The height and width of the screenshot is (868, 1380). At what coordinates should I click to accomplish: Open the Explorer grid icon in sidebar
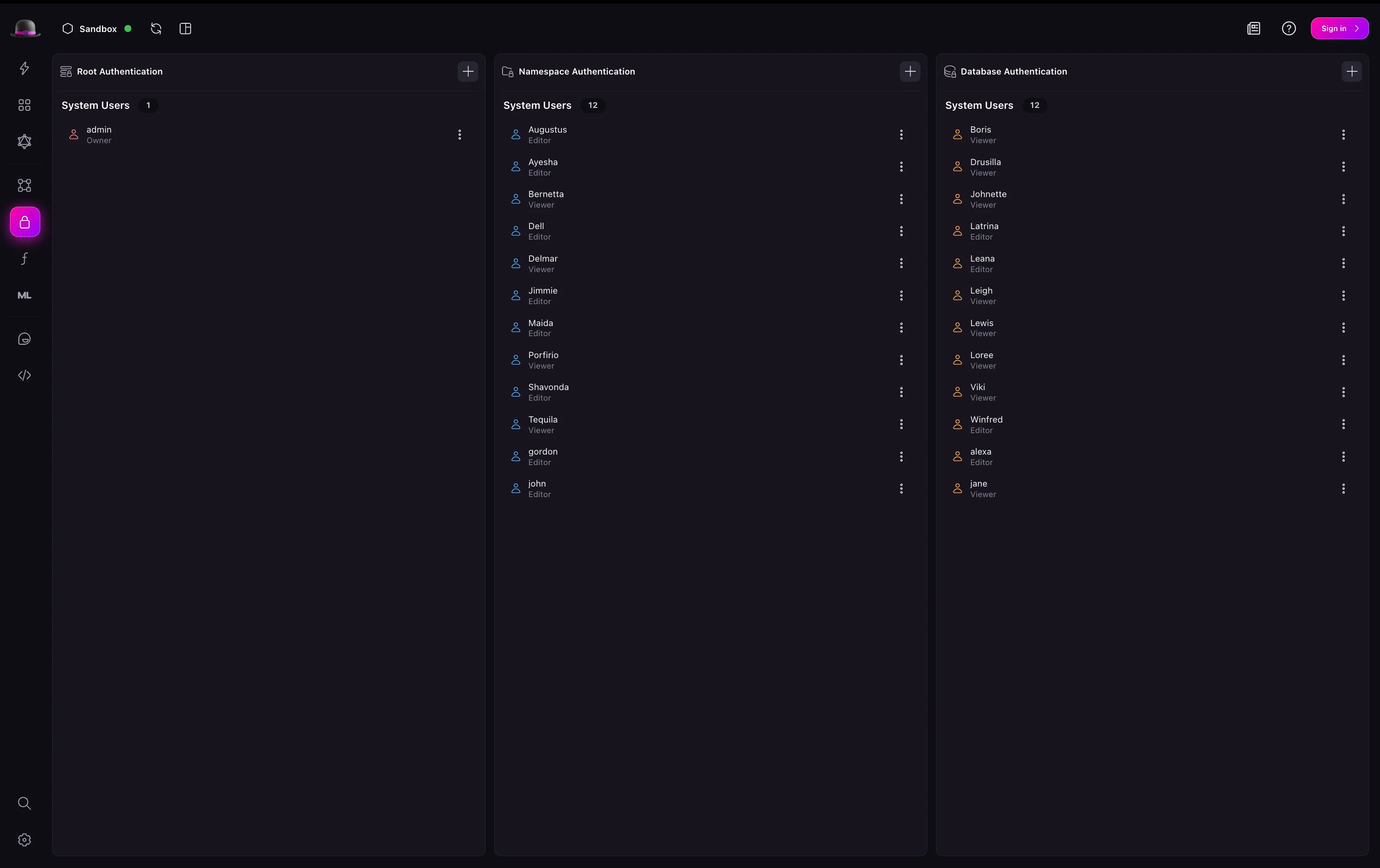tap(24, 105)
